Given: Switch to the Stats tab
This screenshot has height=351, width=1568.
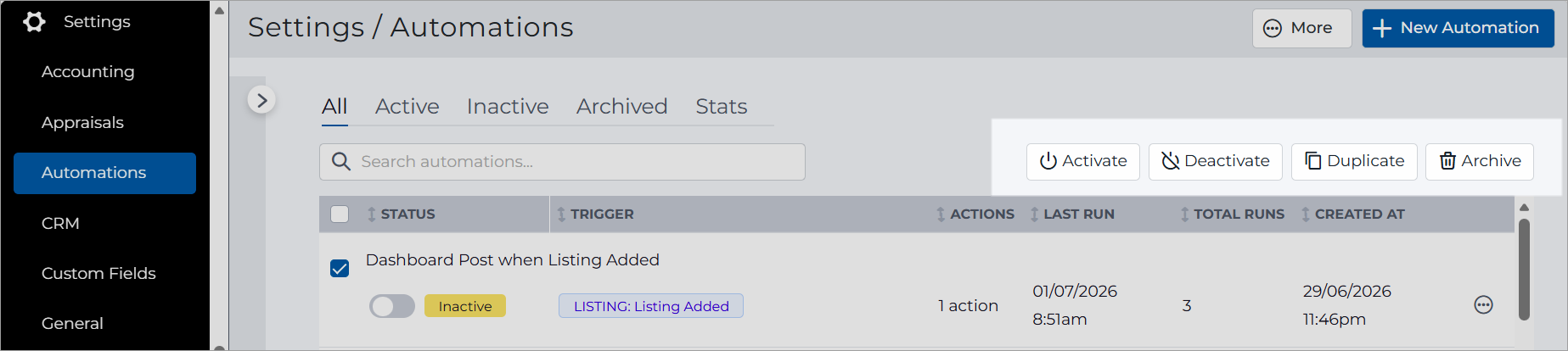Looking at the screenshot, I should click(x=721, y=107).
